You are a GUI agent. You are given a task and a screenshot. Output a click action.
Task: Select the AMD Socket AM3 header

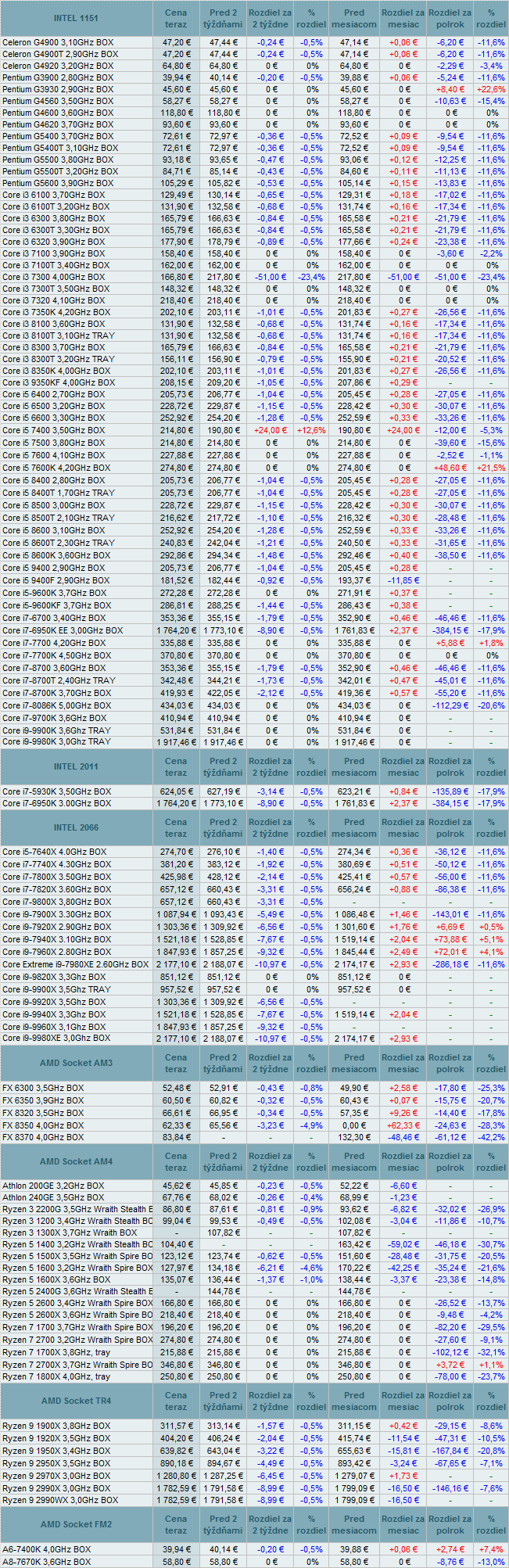(77, 1063)
